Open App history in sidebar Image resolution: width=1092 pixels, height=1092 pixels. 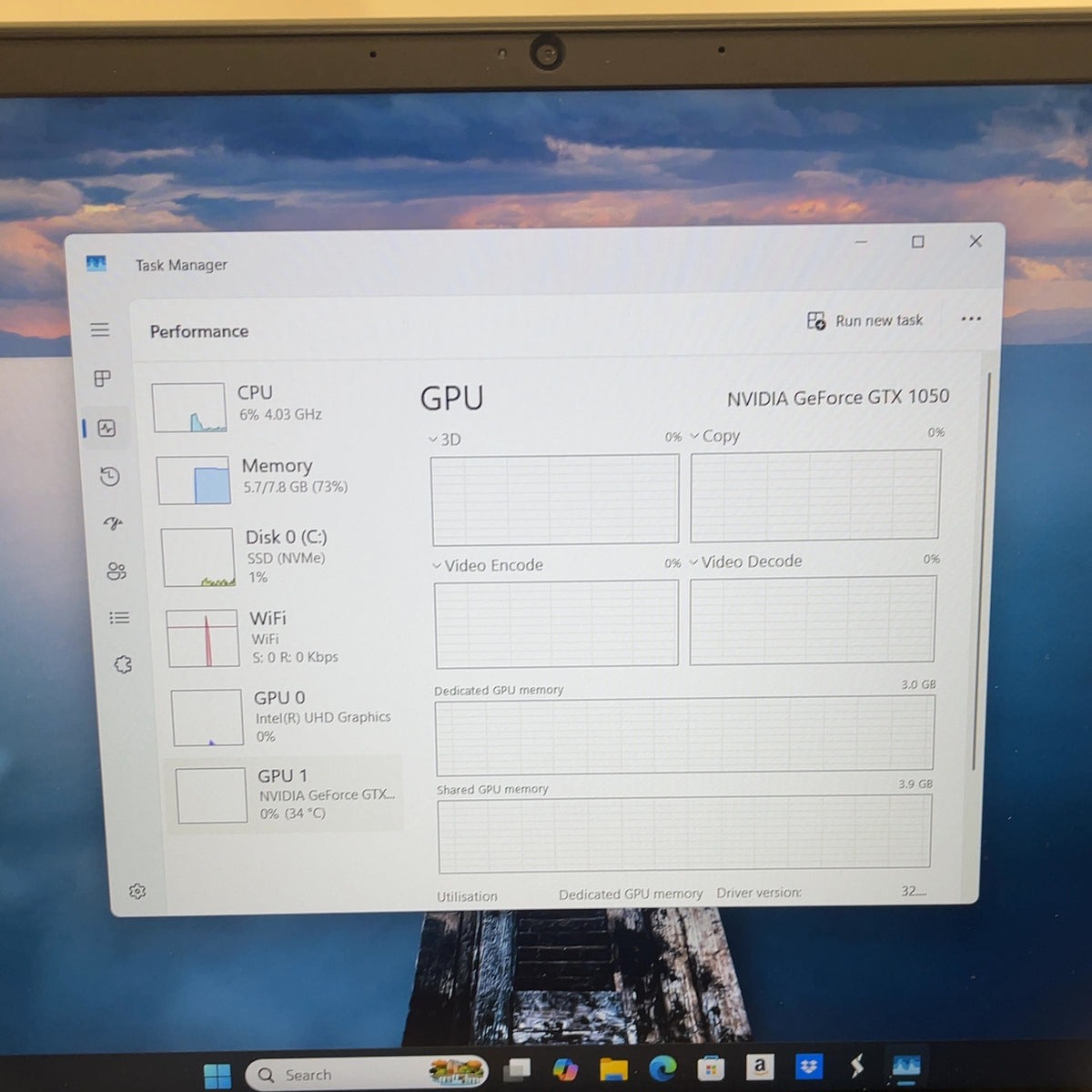tap(109, 476)
